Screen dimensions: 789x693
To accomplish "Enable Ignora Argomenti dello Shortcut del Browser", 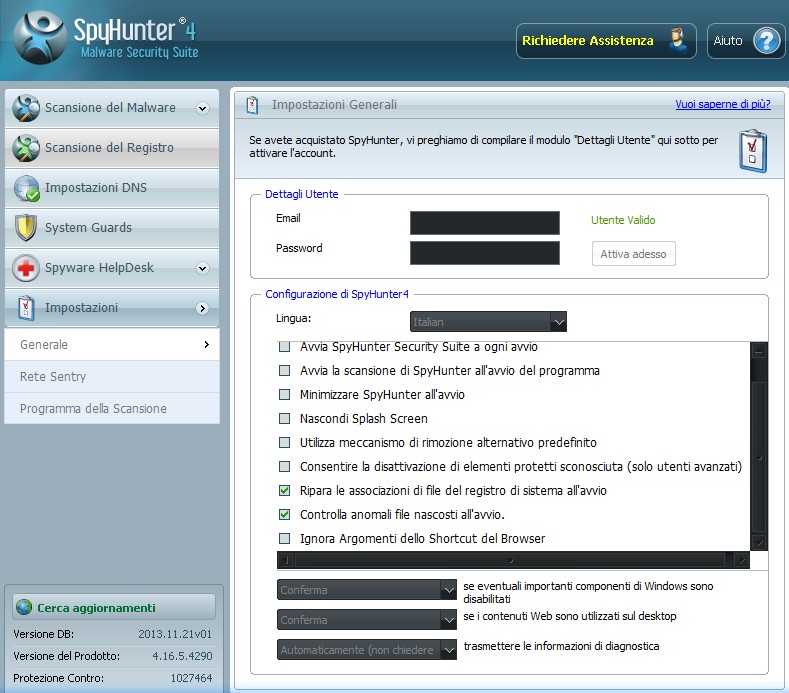I will pos(284,538).
